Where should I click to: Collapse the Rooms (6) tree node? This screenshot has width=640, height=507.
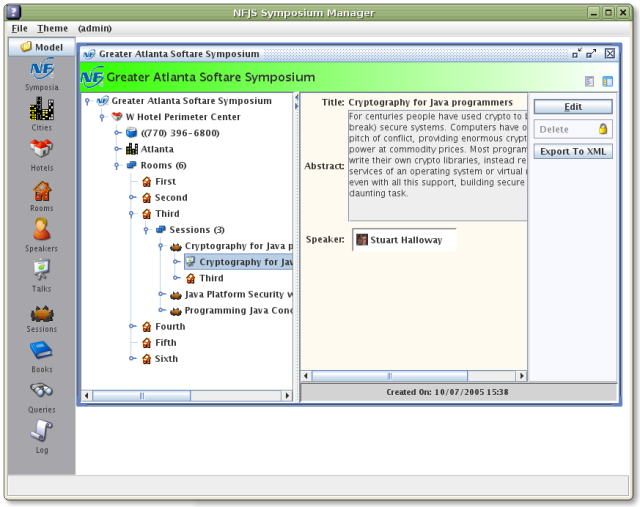click(118, 165)
